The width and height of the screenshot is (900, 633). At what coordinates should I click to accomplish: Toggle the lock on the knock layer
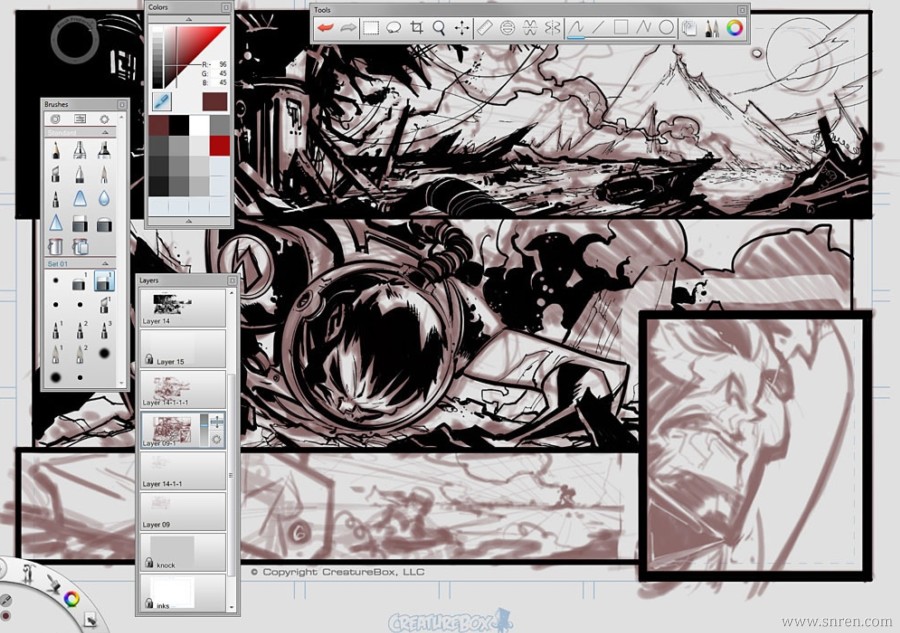pyautogui.click(x=149, y=562)
